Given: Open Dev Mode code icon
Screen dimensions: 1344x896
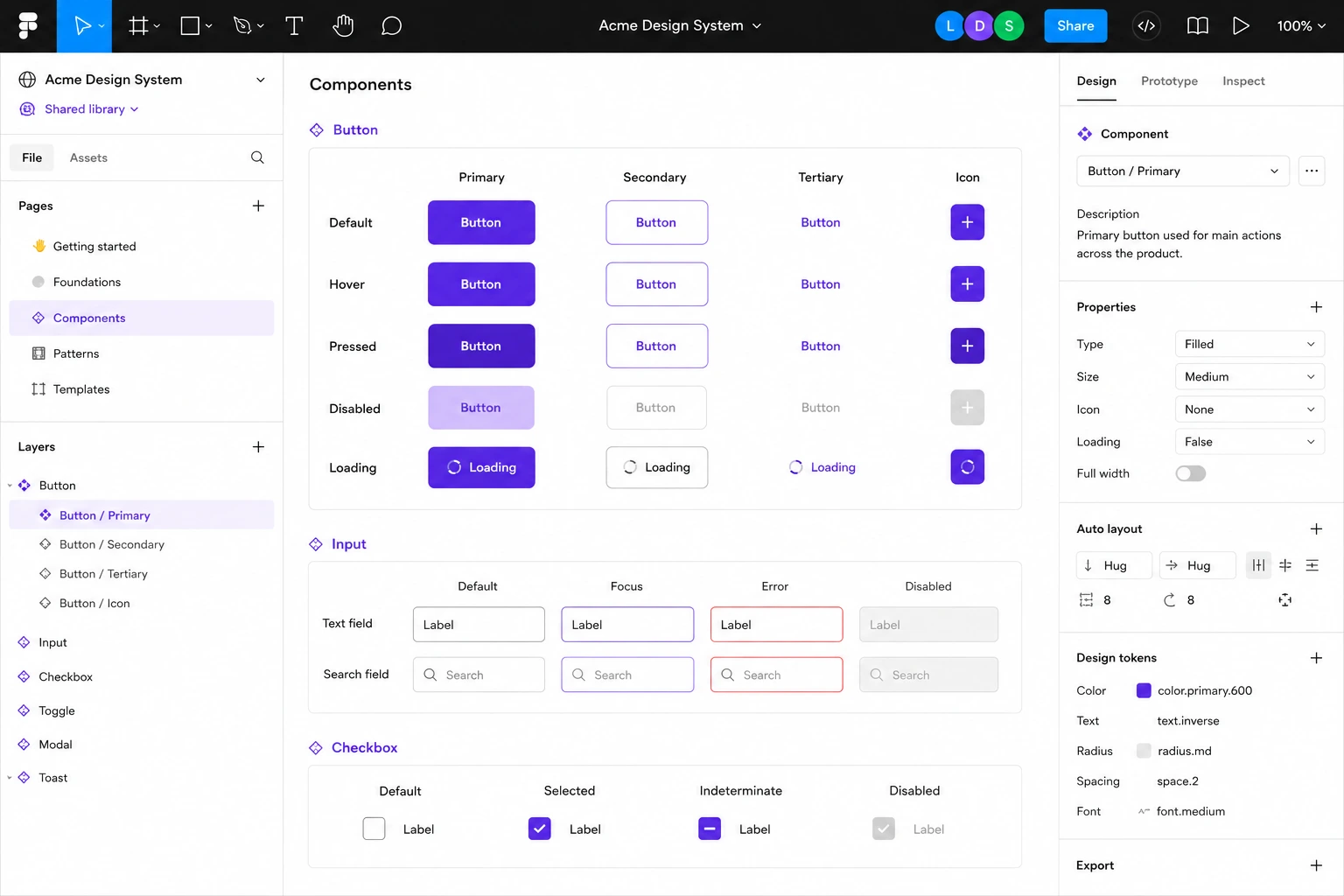Looking at the screenshot, I should tap(1146, 26).
